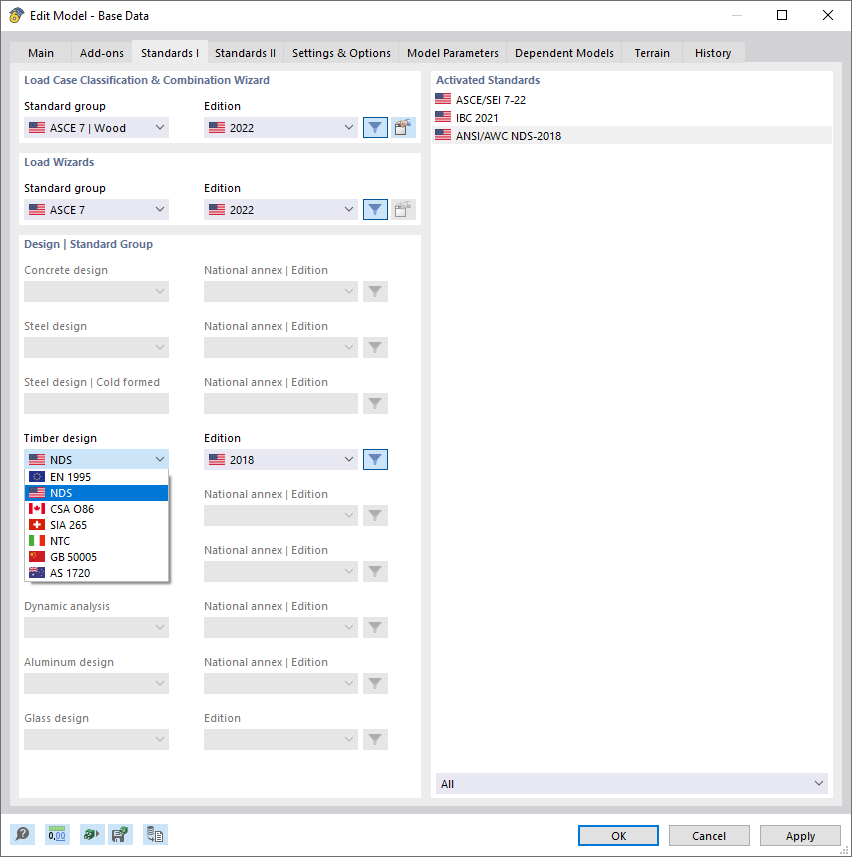This screenshot has height=857, width=852.
Task: Click disabled Load Wizards clipboard settings icon
Action: coord(403,209)
